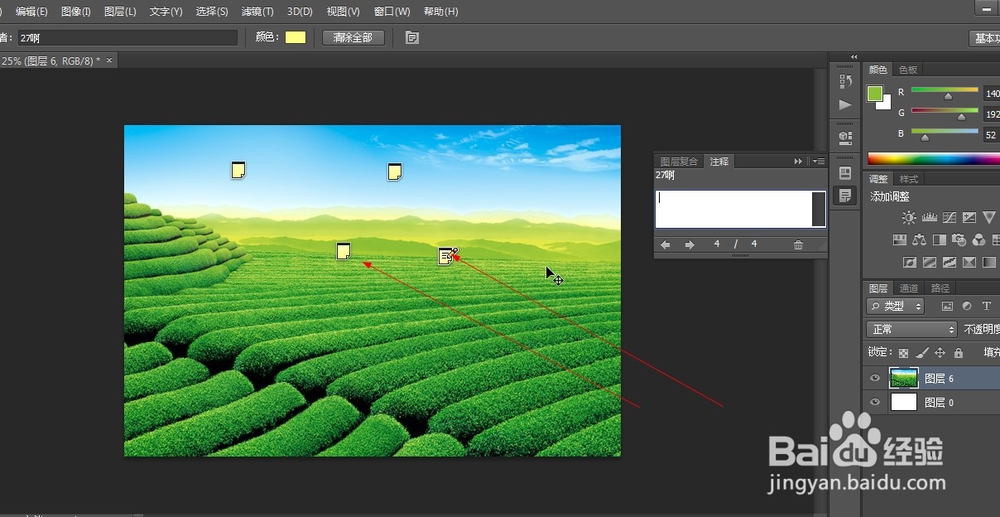Click the active note with pencil icon
Viewport: 1000px width, 517px height.
pyautogui.click(x=447, y=256)
